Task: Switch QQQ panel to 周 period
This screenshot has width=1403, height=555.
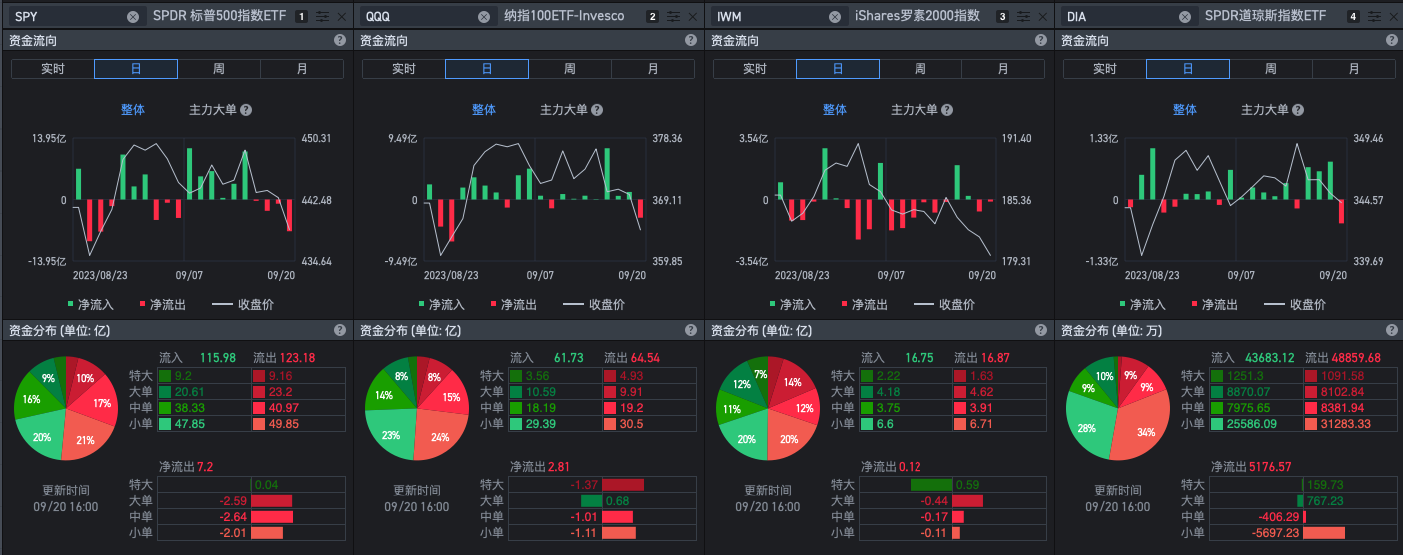Action: [x=569, y=69]
